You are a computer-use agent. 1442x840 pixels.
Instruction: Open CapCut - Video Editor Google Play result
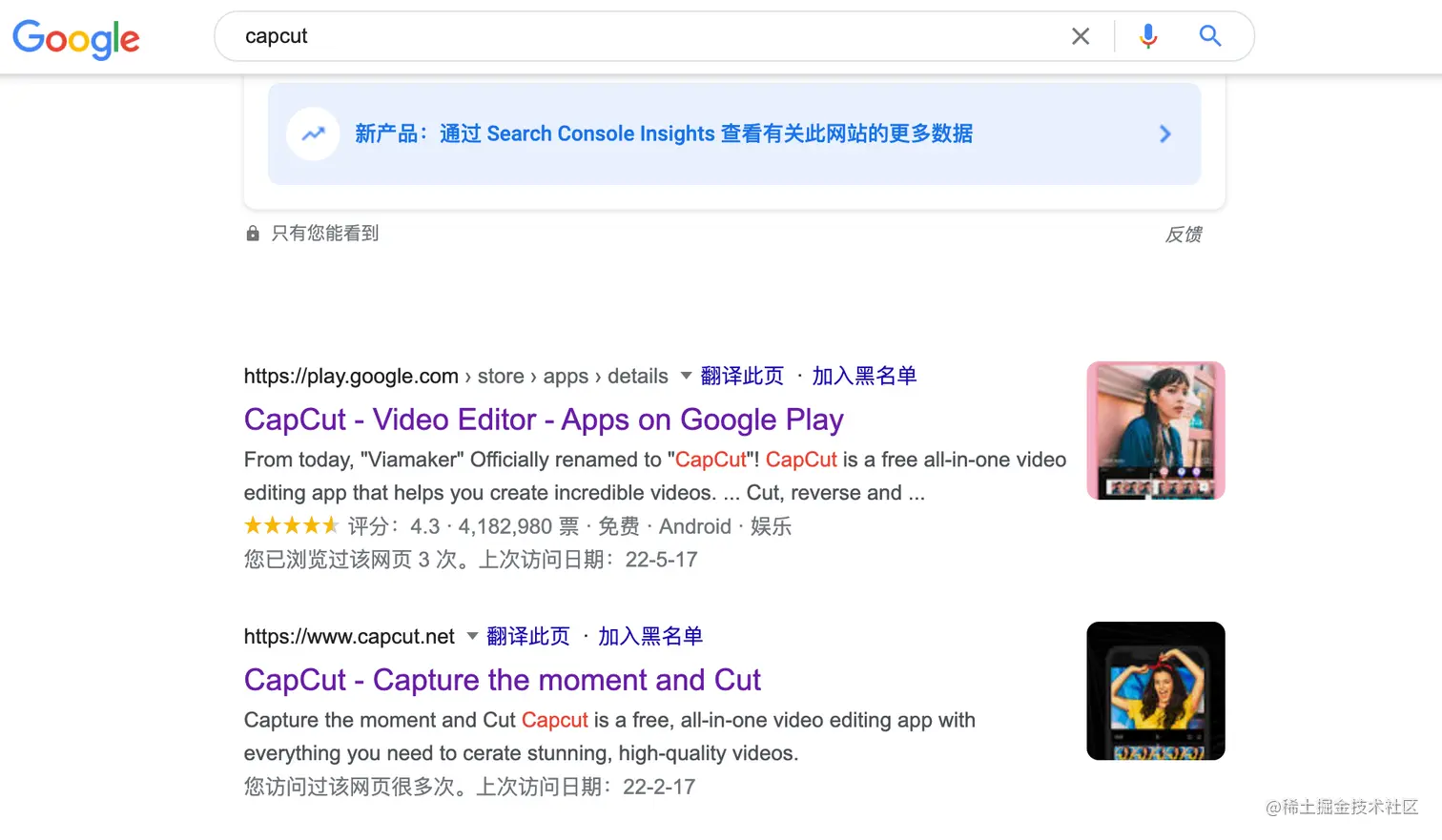pos(544,420)
